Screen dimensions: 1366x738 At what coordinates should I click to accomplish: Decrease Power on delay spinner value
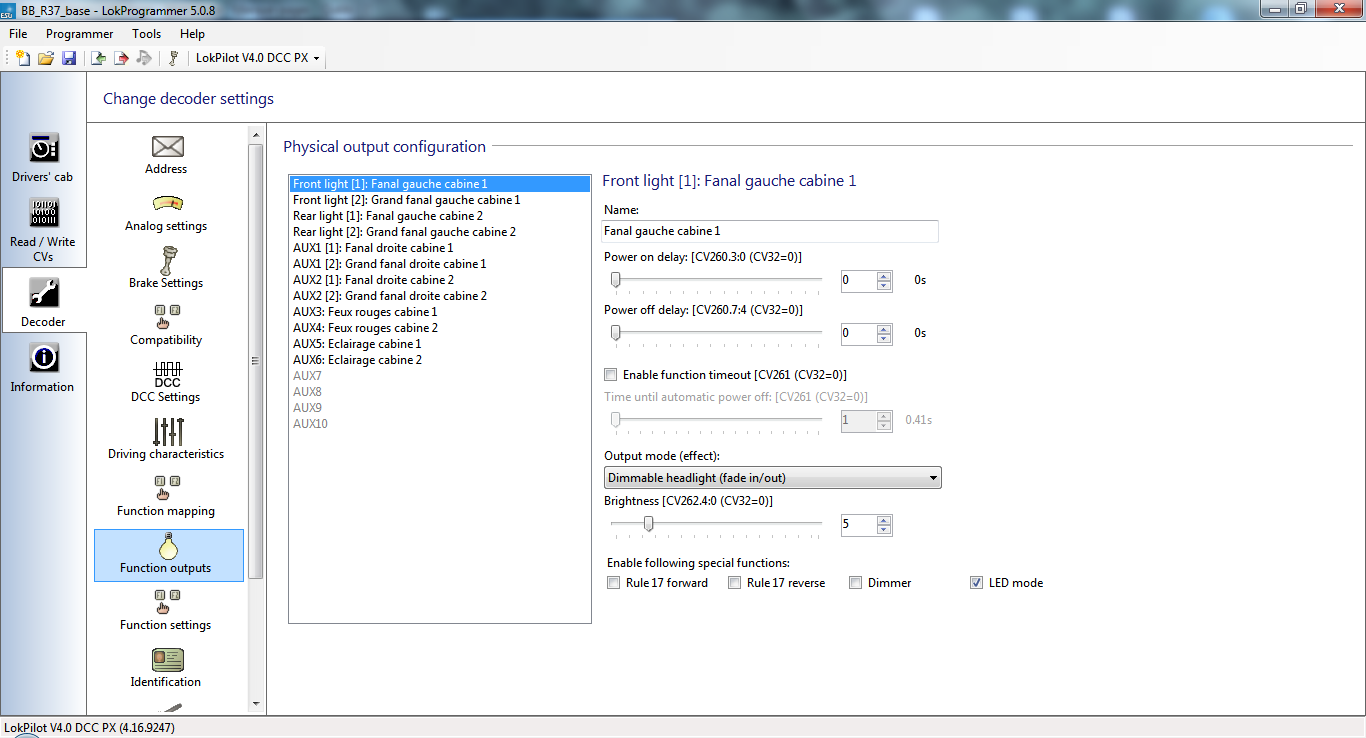pos(883,285)
